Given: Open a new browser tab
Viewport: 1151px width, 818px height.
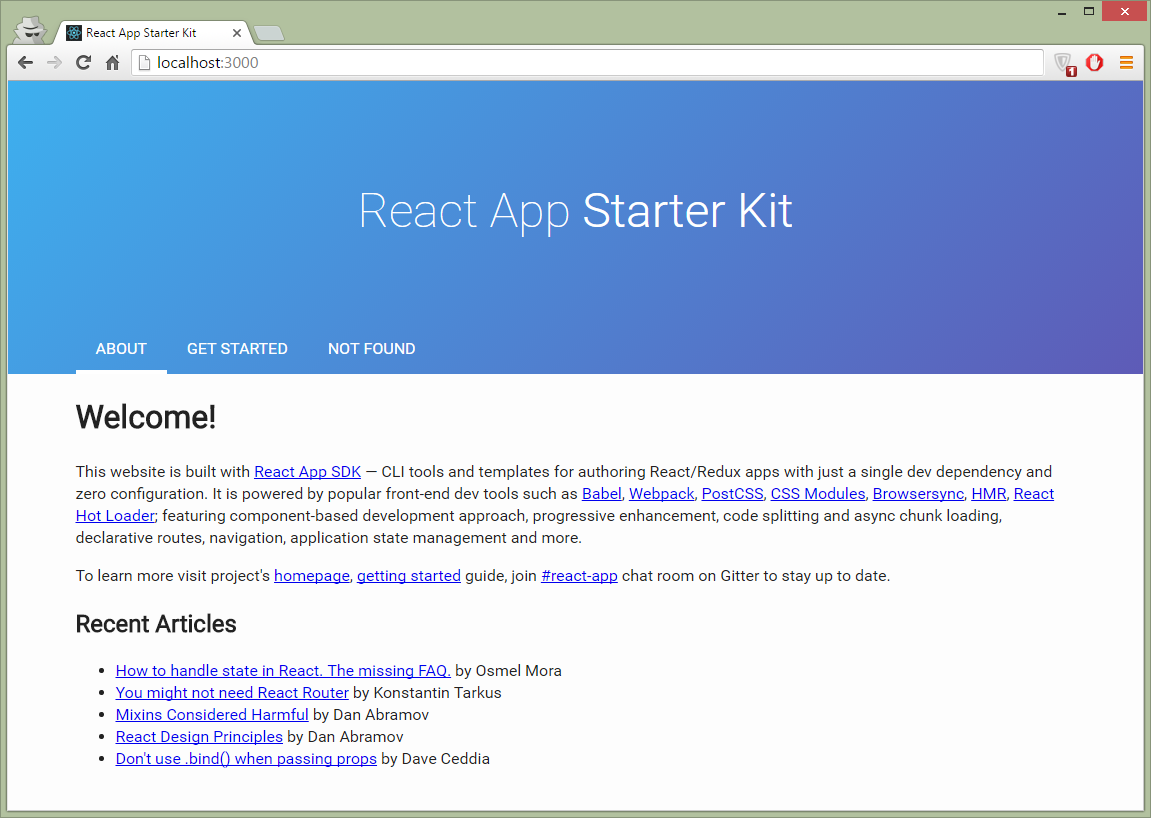Looking at the screenshot, I should pos(268,31).
